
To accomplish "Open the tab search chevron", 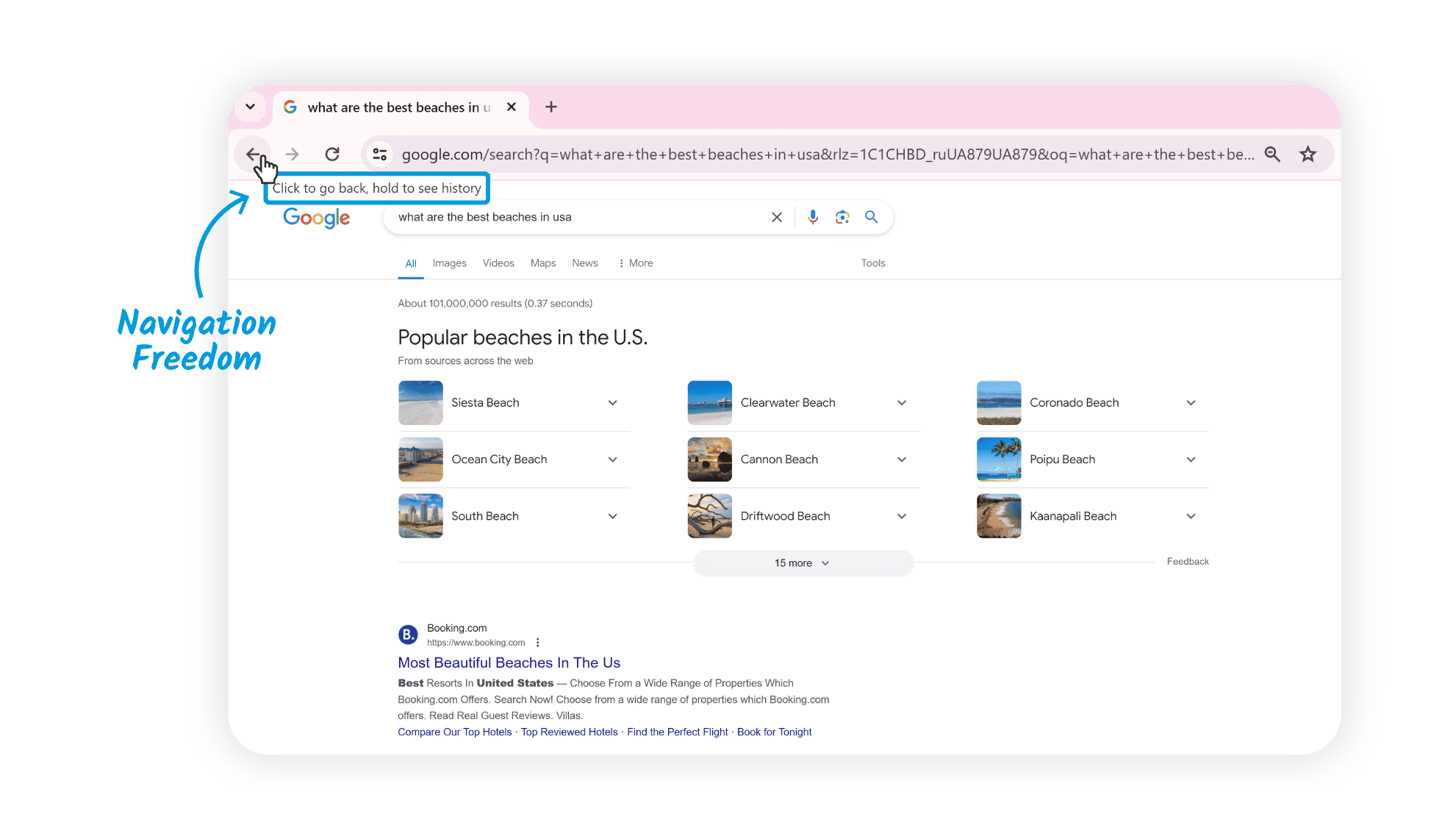I will pos(249,107).
